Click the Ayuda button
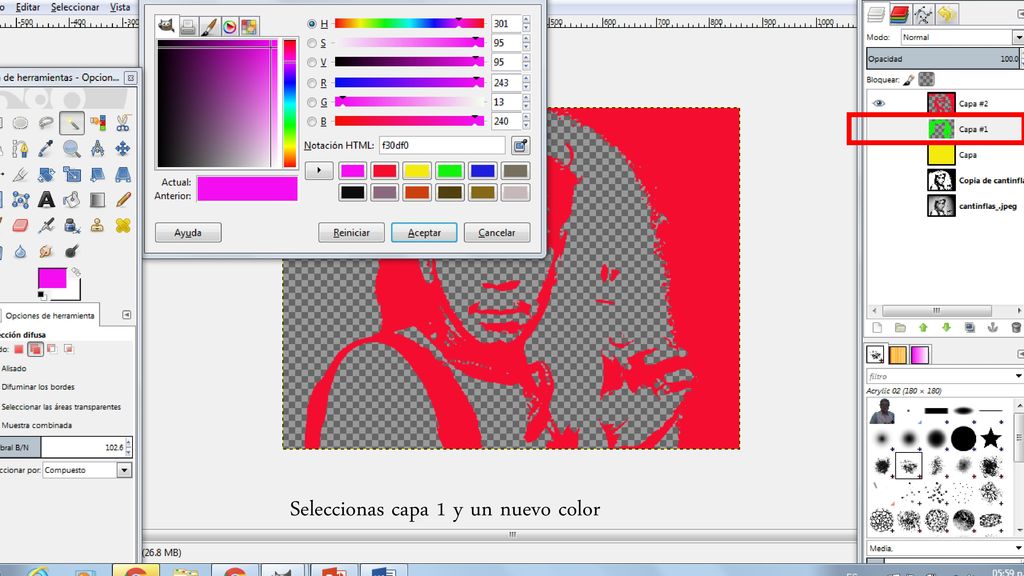Image resolution: width=1024 pixels, height=576 pixels. tap(188, 232)
